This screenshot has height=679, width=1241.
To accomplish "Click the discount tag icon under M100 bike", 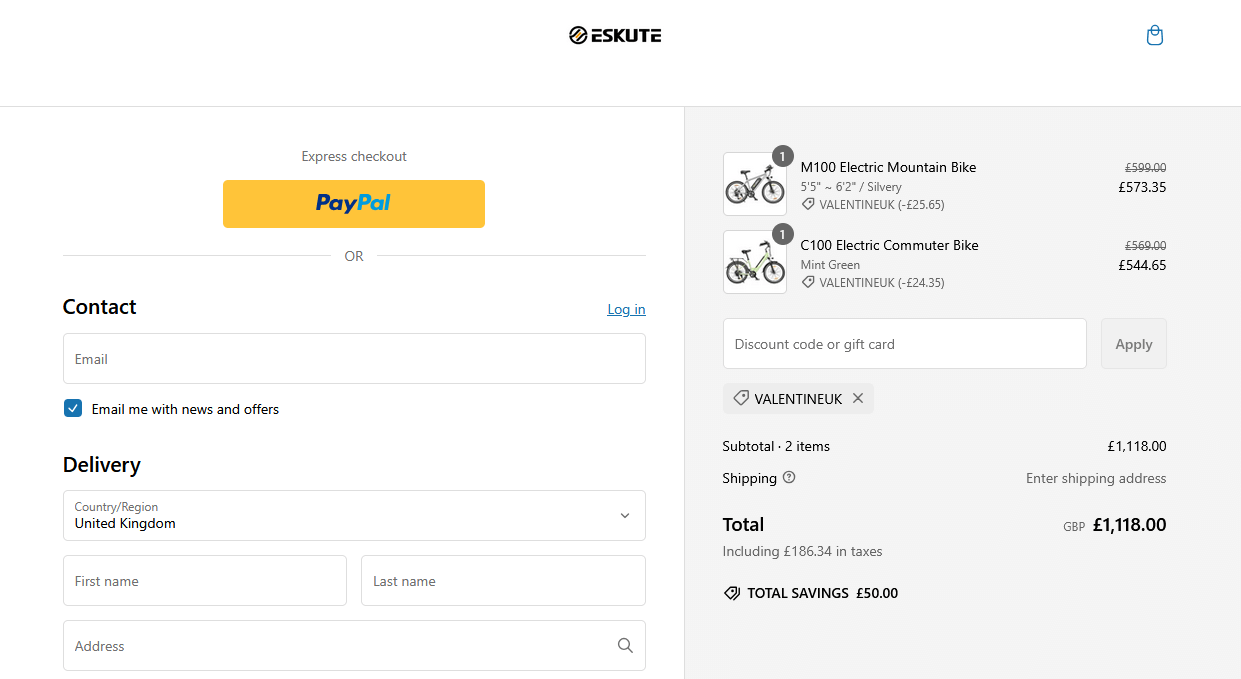I will pyautogui.click(x=808, y=204).
